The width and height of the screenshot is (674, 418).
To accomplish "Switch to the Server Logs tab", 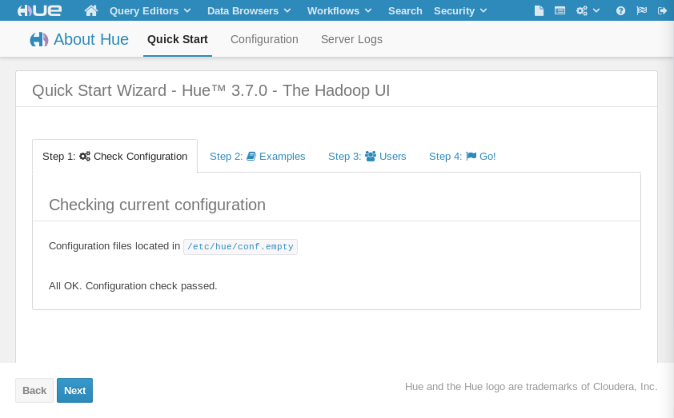I will [x=352, y=39].
